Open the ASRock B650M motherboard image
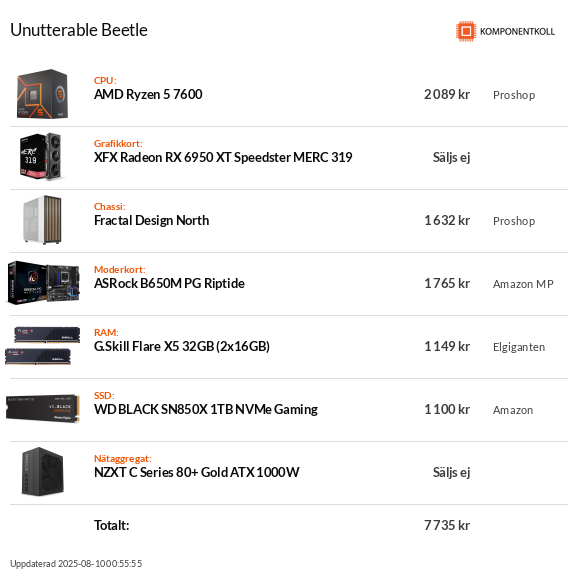 point(43,283)
